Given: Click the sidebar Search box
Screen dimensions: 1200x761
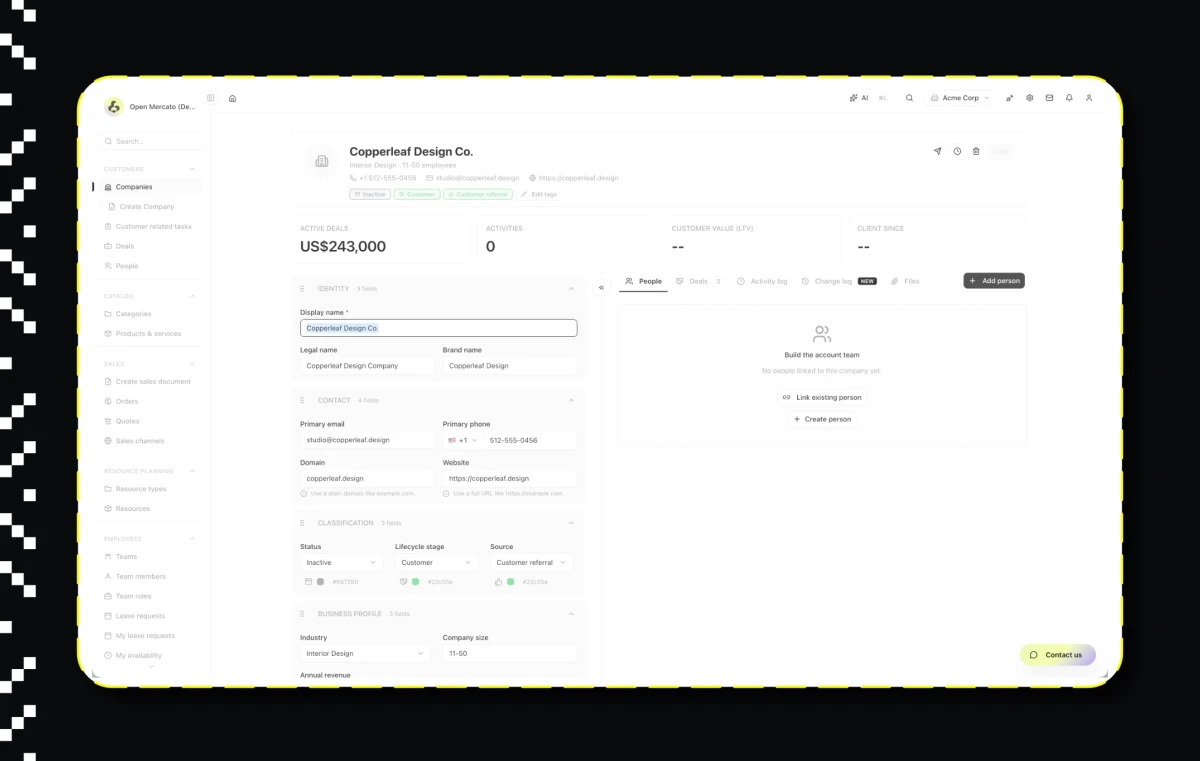Looking at the screenshot, I should pos(153,141).
